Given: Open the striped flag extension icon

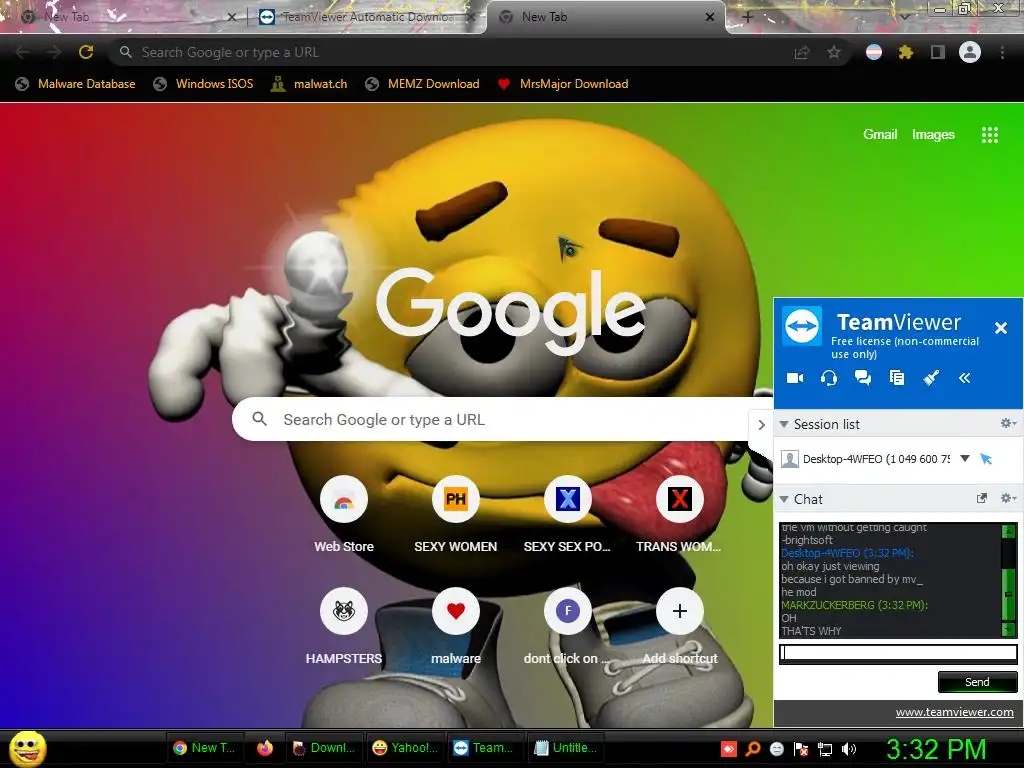Looking at the screenshot, I should (x=874, y=52).
